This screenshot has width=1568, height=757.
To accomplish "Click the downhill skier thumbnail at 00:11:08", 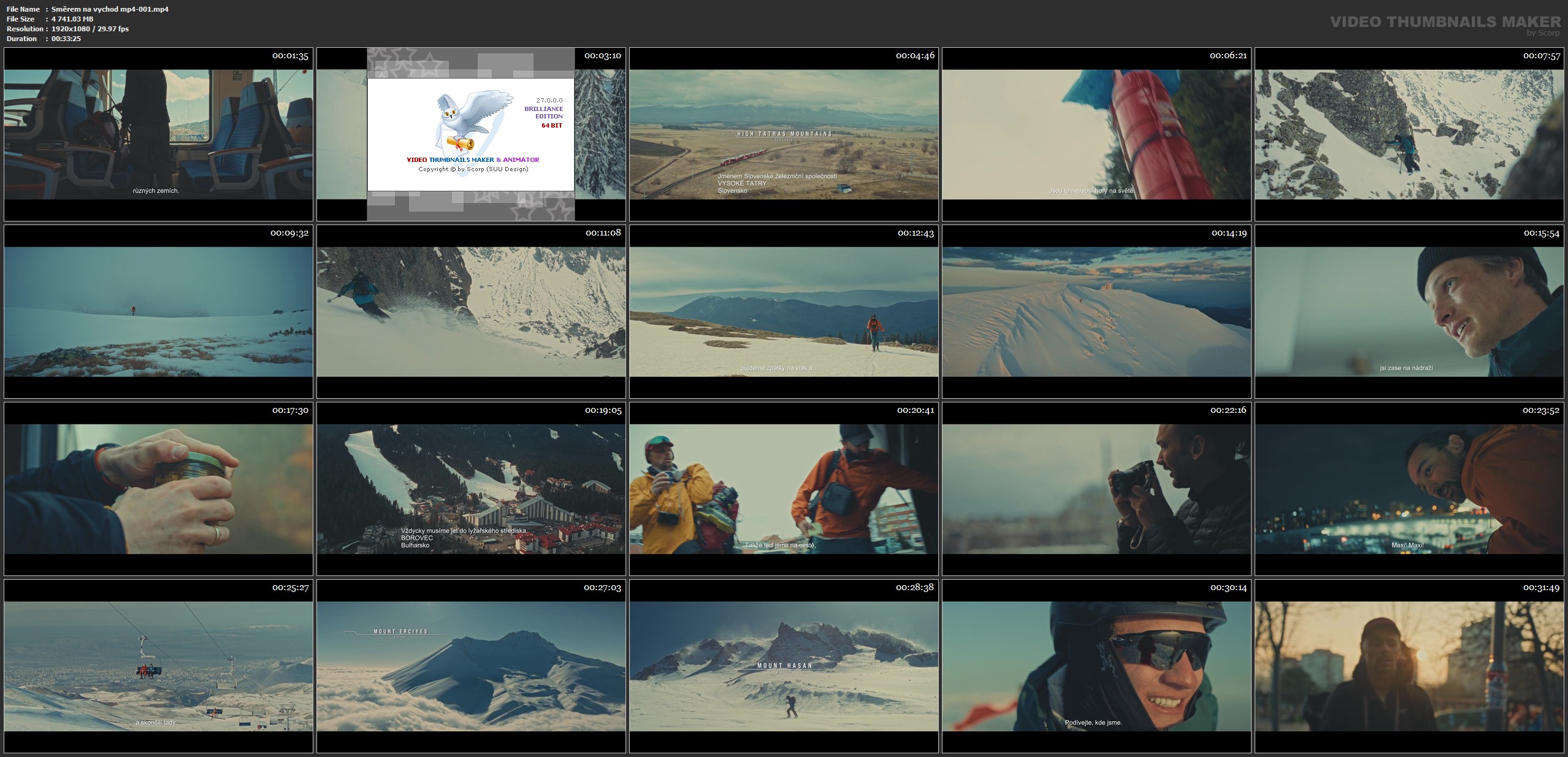I will pos(471,312).
